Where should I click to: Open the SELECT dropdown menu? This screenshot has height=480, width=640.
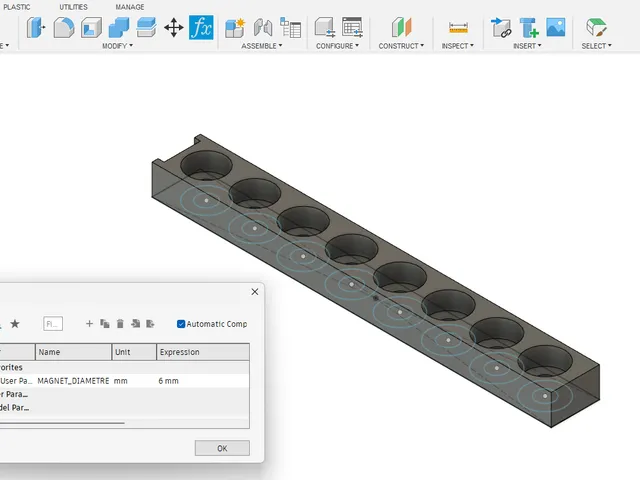pyautogui.click(x=596, y=46)
